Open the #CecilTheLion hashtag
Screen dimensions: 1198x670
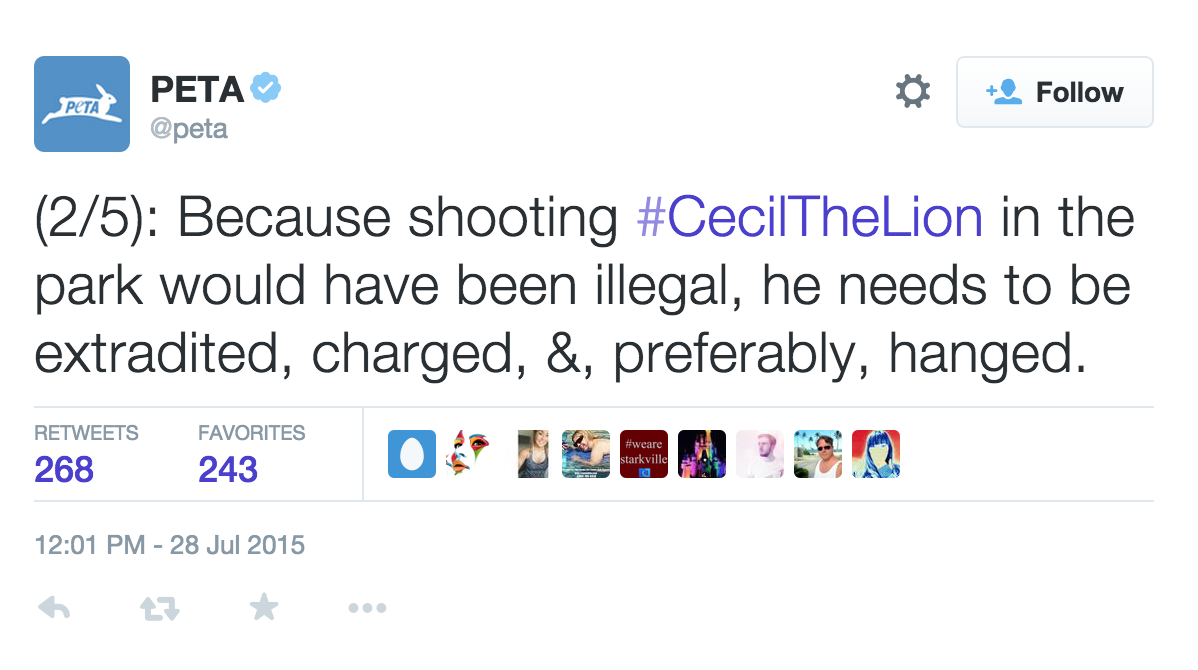[810, 220]
